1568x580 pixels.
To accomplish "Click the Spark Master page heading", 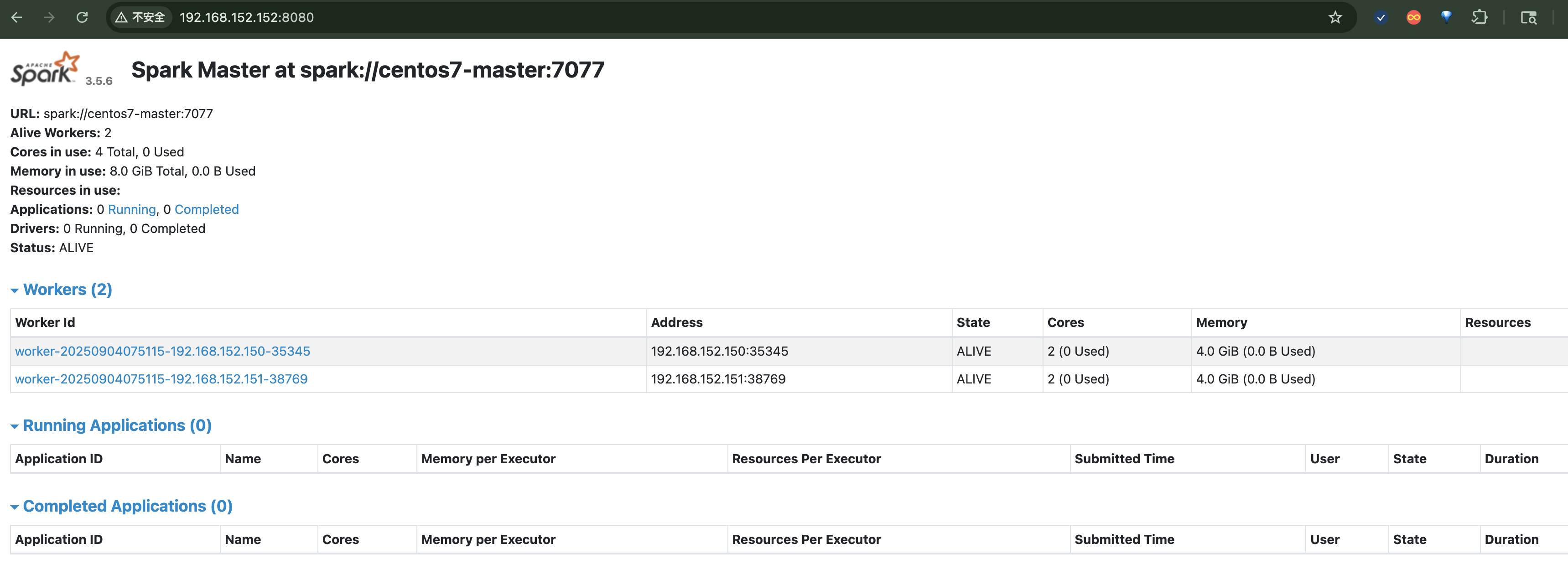I will click(x=368, y=70).
